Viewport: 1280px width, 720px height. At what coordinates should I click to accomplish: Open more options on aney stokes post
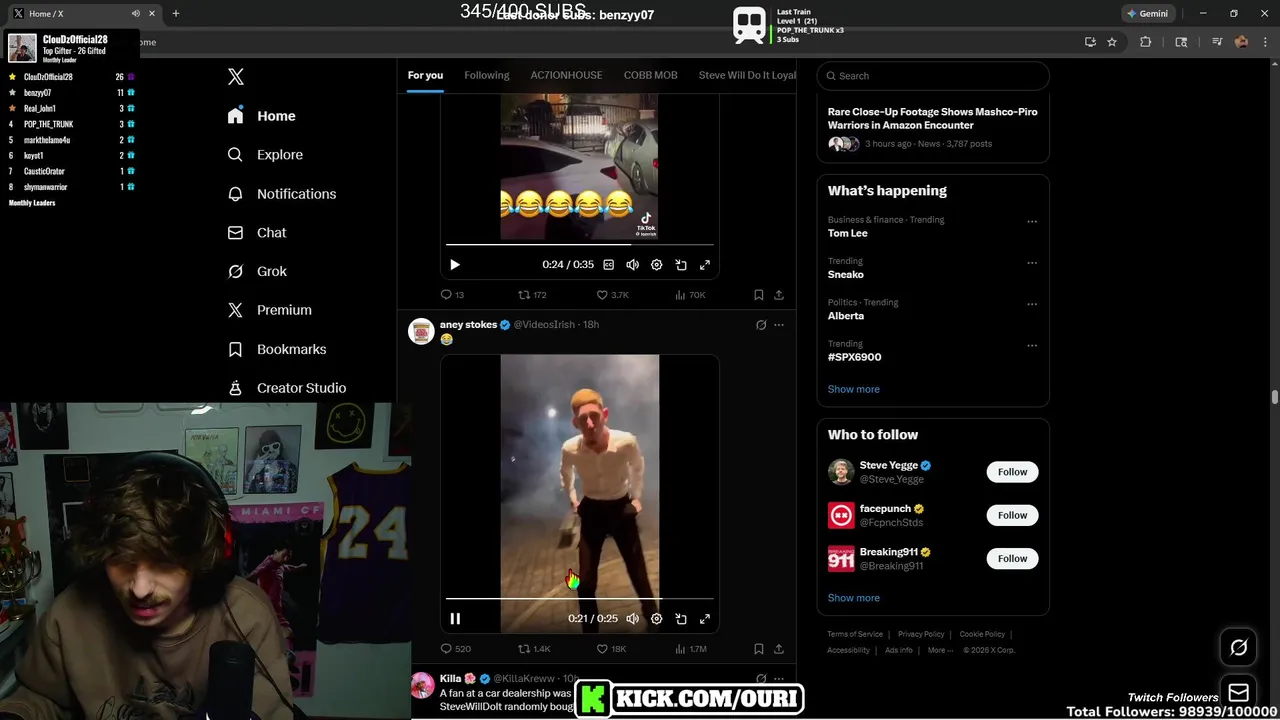pyautogui.click(x=779, y=325)
